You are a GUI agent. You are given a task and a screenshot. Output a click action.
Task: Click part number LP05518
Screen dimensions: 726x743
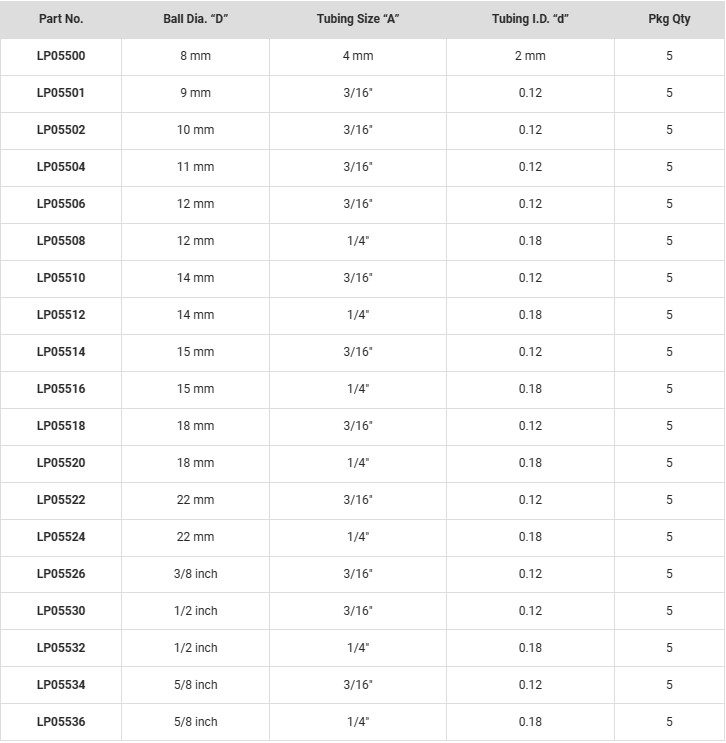coord(61,426)
